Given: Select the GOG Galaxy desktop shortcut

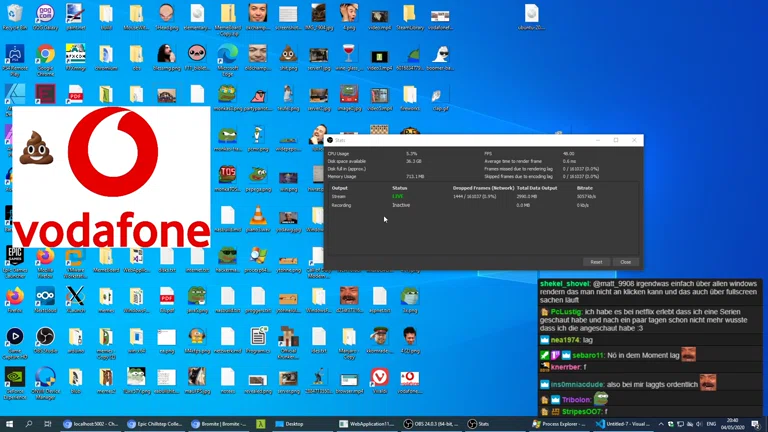Looking at the screenshot, I should click(45, 15).
